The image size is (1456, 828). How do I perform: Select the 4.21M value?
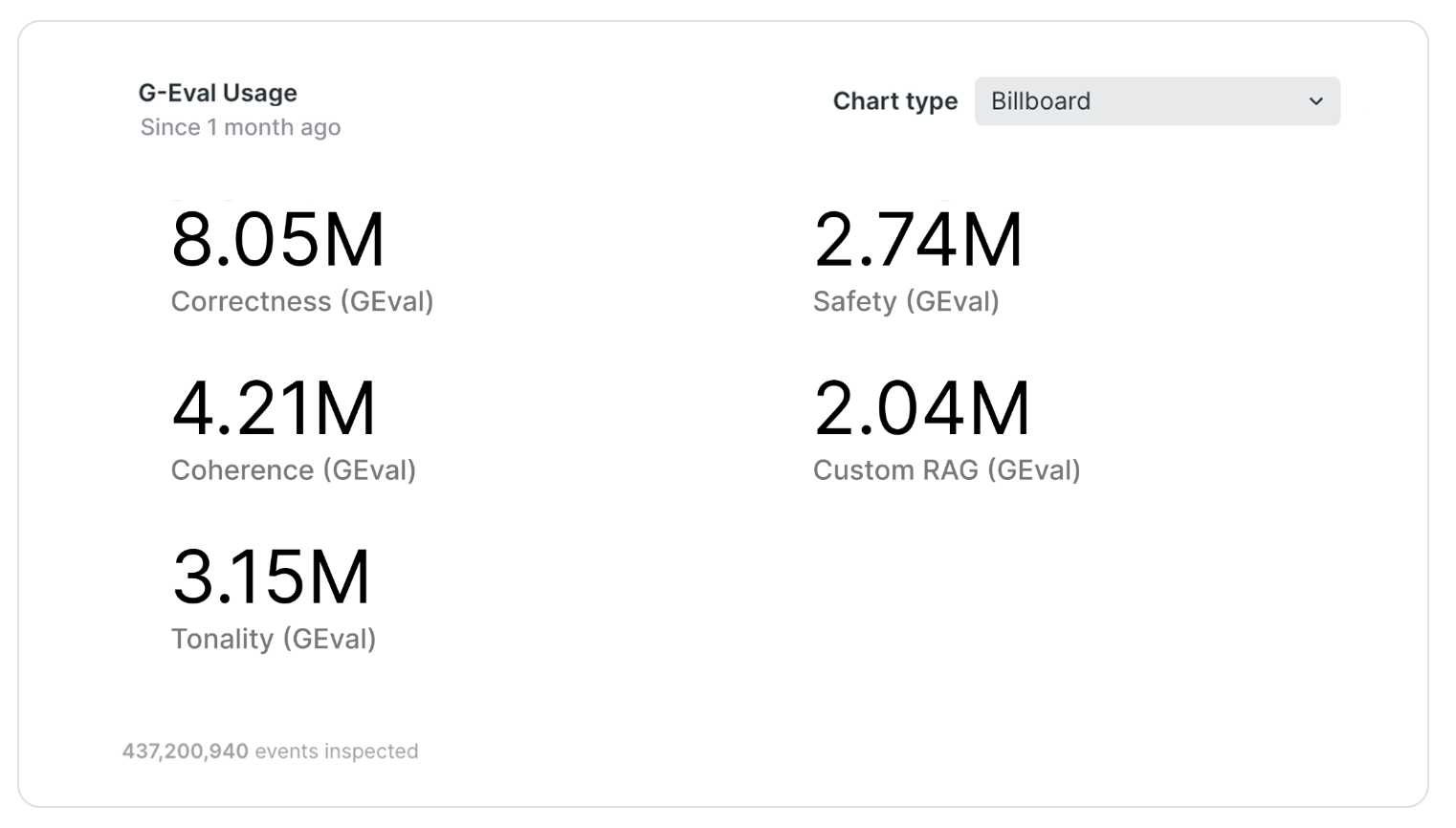click(x=274, y=408)
